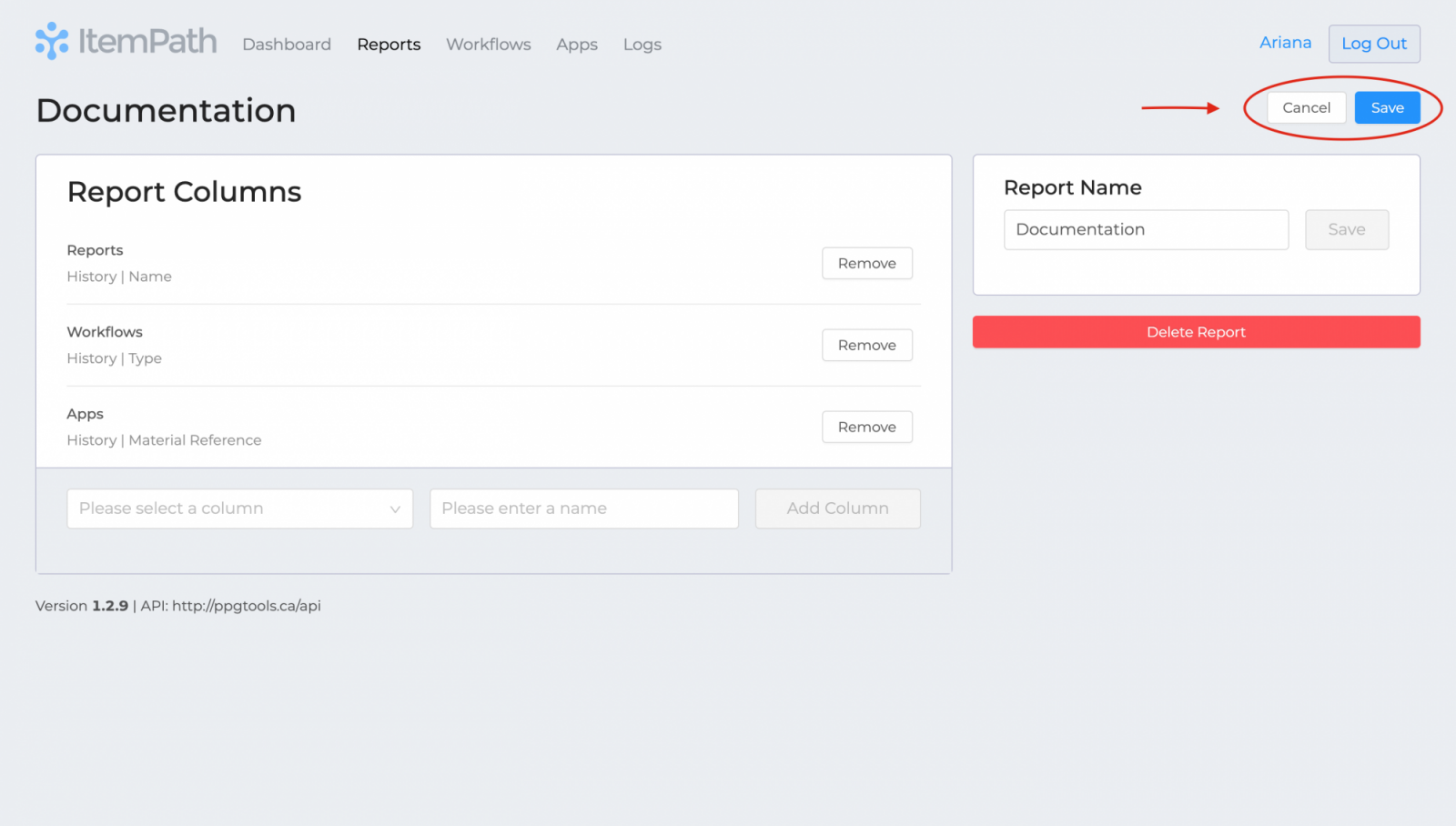Viewport: 1456px width, 826px height.
Task: Remove the Workflows History Type column
Action: pos(866,345)
